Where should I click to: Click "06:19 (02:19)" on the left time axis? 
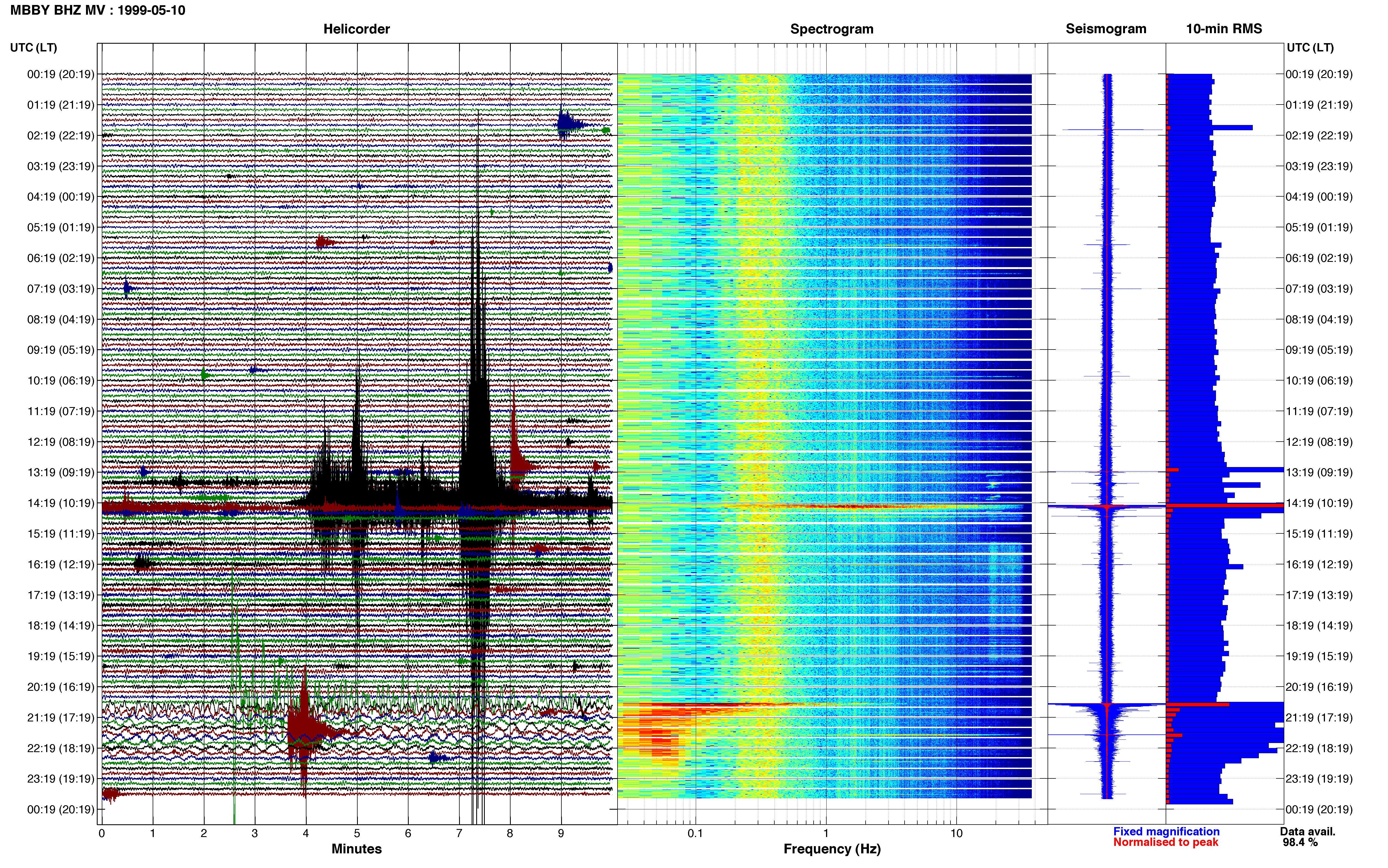[61, 258]
